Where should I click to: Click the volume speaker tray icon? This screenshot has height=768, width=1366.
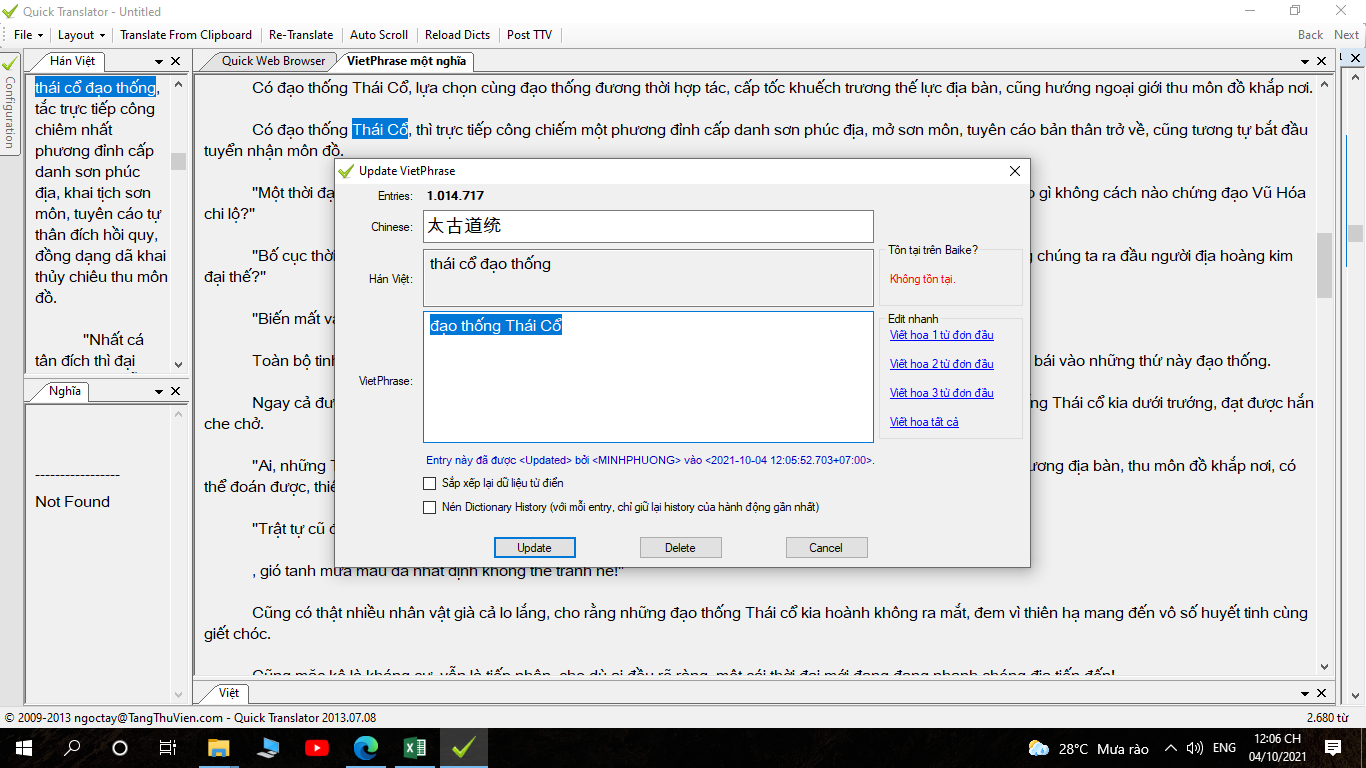(x=1194, y=748)
